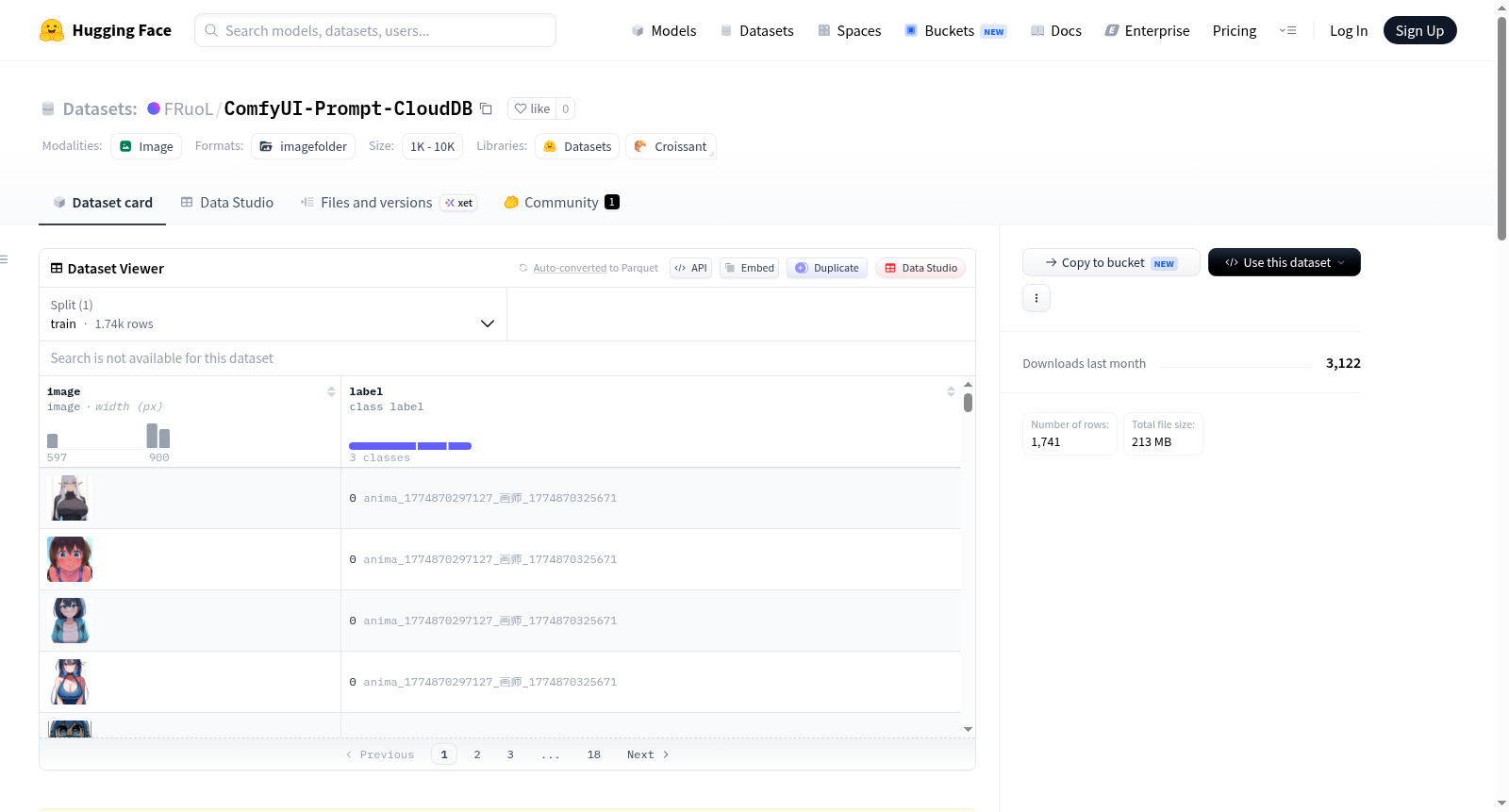Filter by Image modality tag
The width and height of the screenshot is (1509, 812).
tap(146, 146)
